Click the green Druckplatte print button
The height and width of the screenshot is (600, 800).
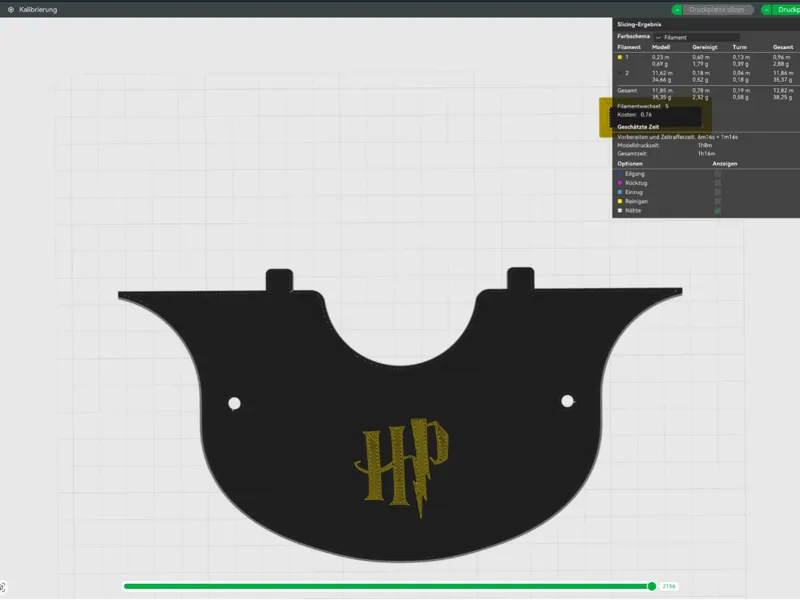tap(788, 10)
